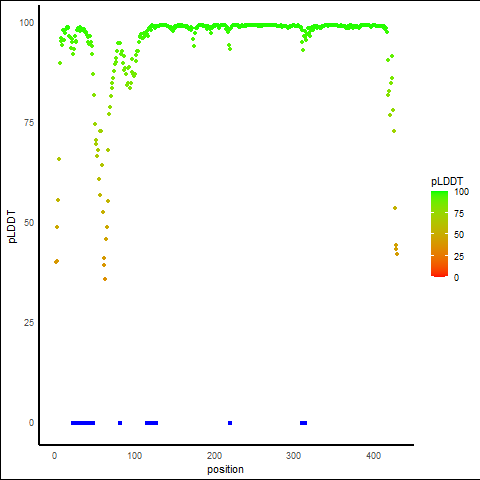Click the legend label 50

(459, 235)
